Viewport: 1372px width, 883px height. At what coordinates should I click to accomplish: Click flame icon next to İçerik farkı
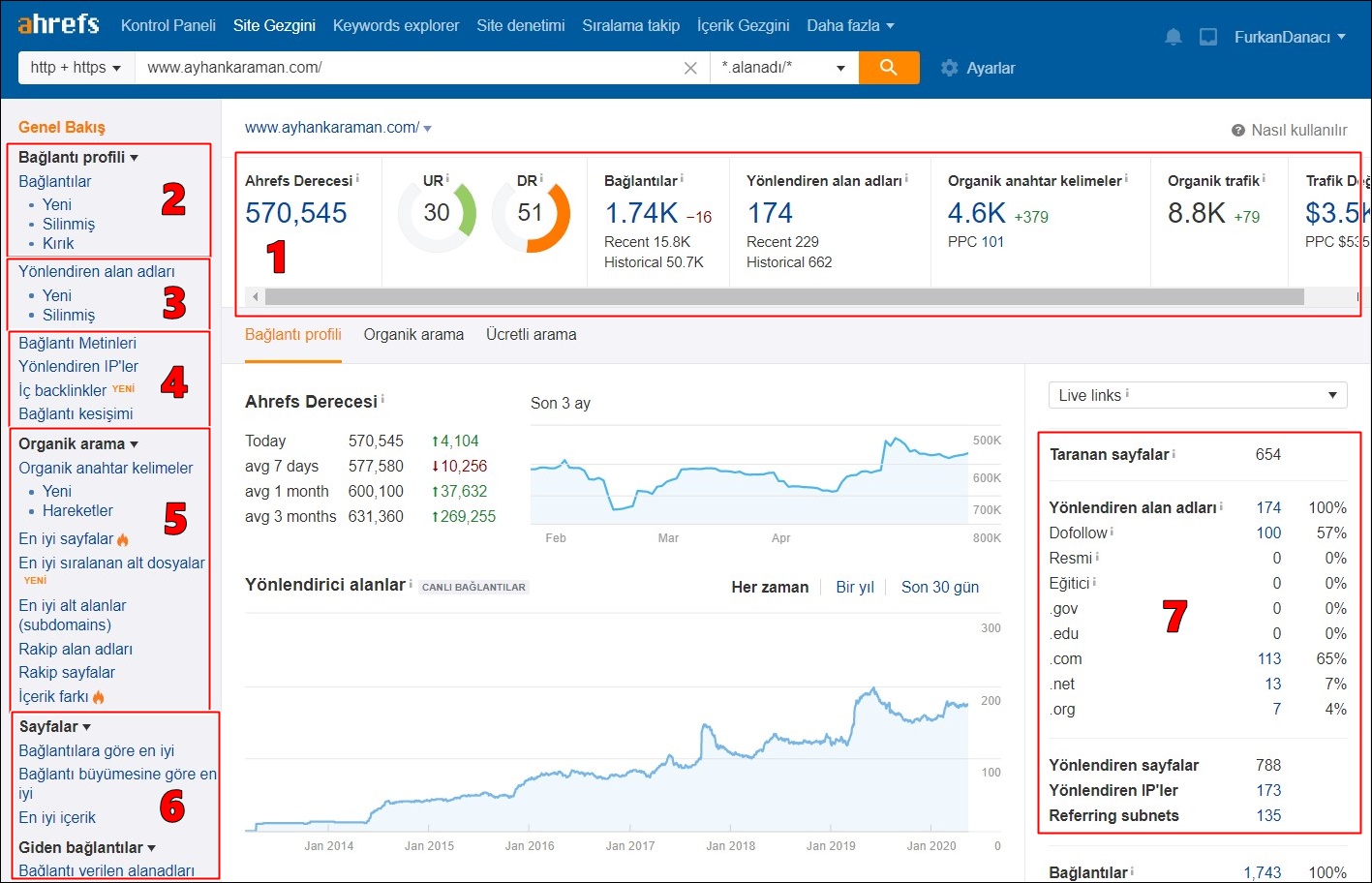[98, 696]
